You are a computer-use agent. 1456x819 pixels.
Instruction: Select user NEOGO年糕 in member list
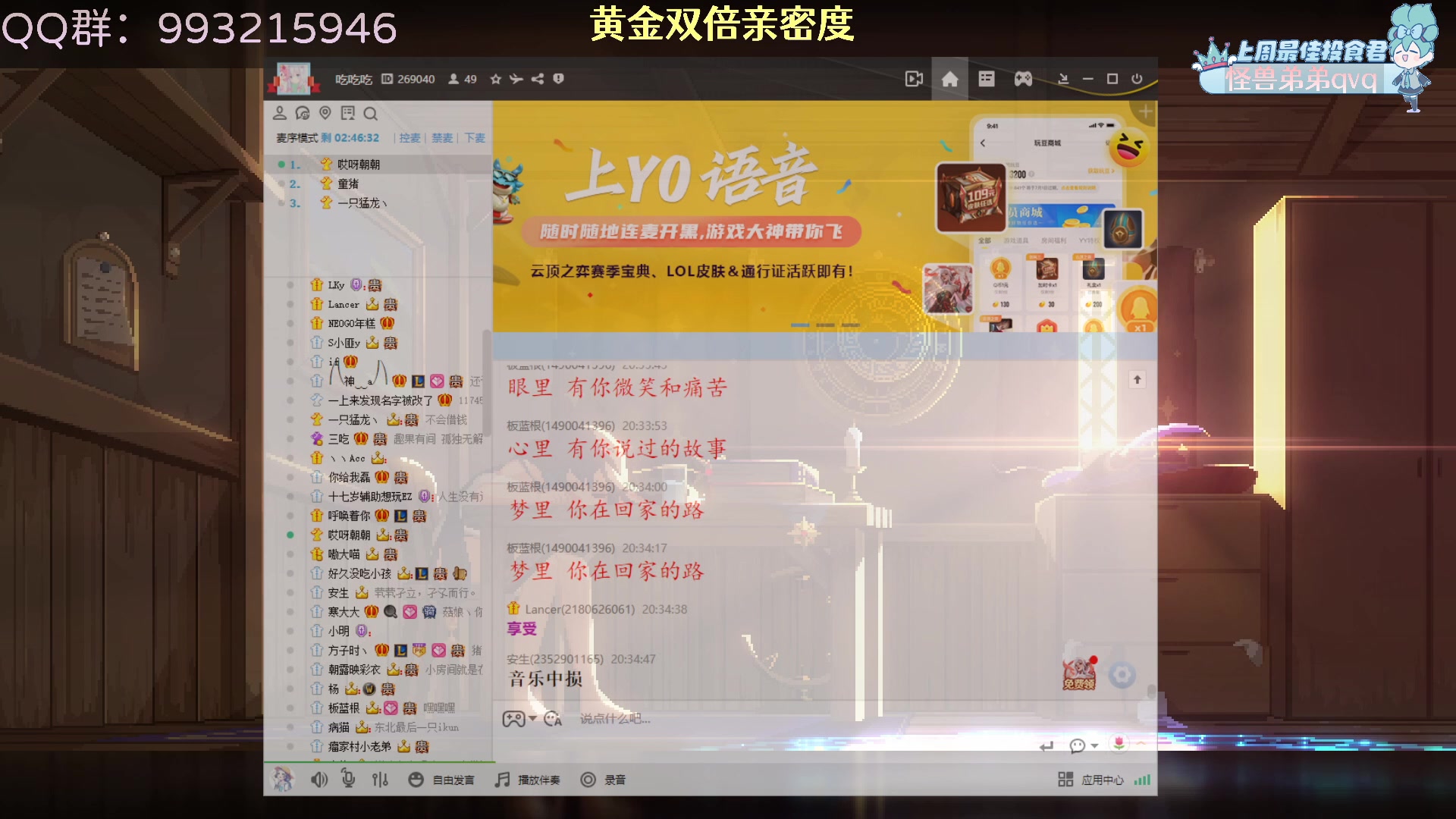point(351,323)
